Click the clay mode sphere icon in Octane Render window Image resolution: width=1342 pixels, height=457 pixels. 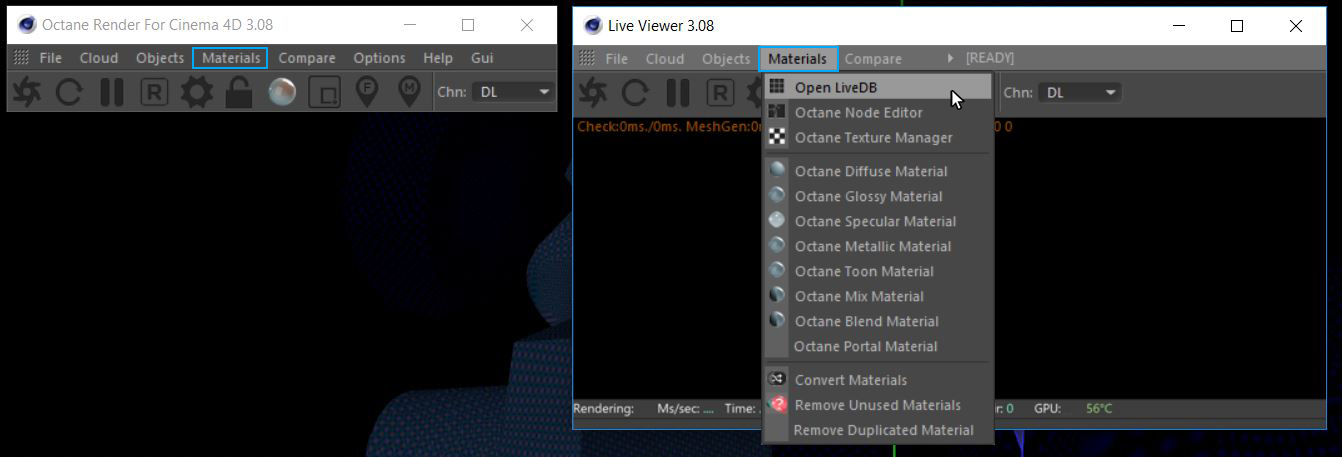(x=282, y=92)
